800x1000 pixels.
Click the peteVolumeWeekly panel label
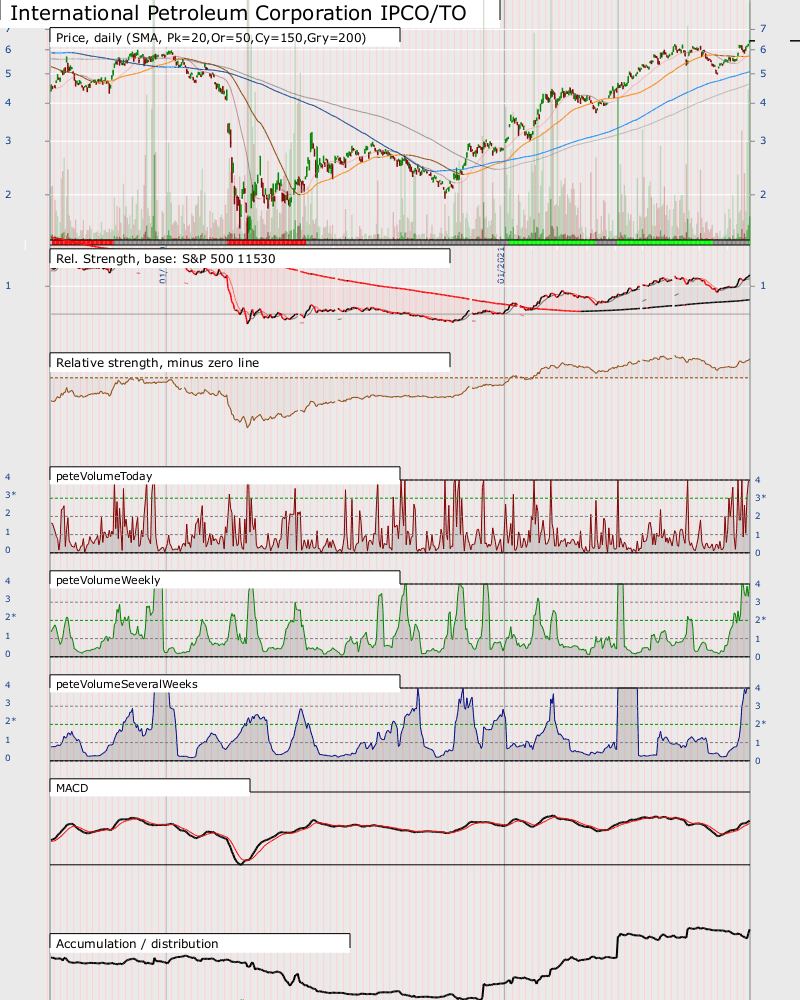click(108, 580)
